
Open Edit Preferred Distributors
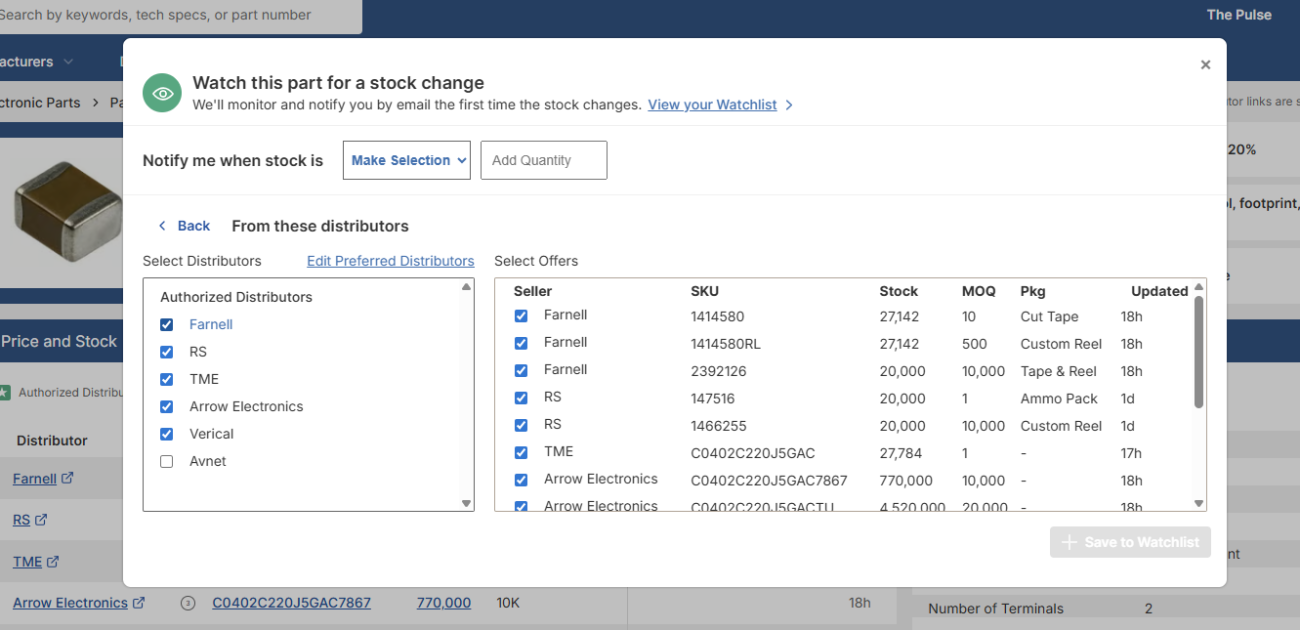click(x=390, y=261)
